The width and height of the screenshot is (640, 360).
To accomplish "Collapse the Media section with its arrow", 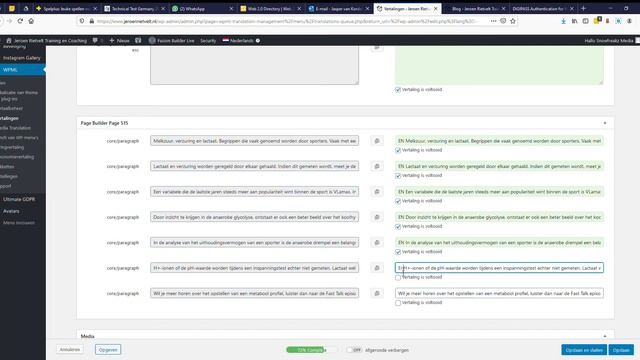I will (x=605, y=336).
